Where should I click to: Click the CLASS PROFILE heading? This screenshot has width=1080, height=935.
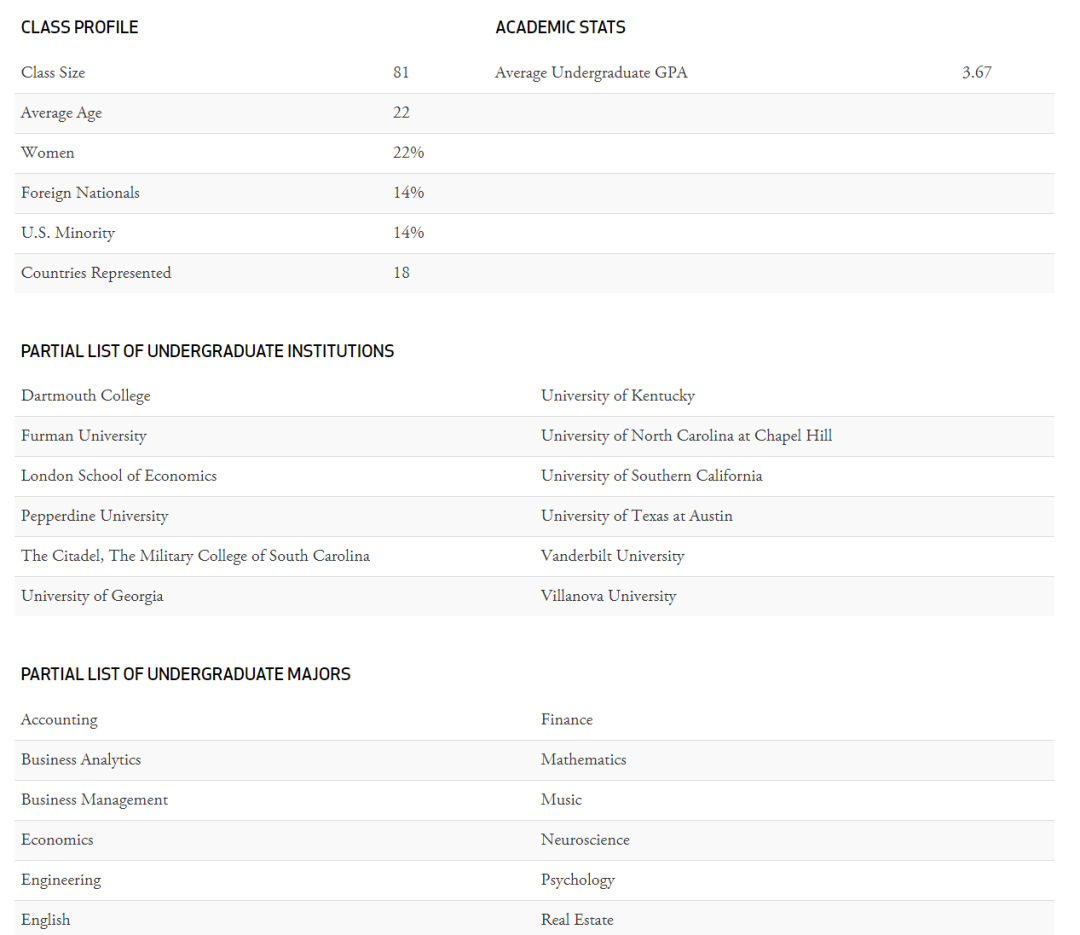tap(80, 28)
